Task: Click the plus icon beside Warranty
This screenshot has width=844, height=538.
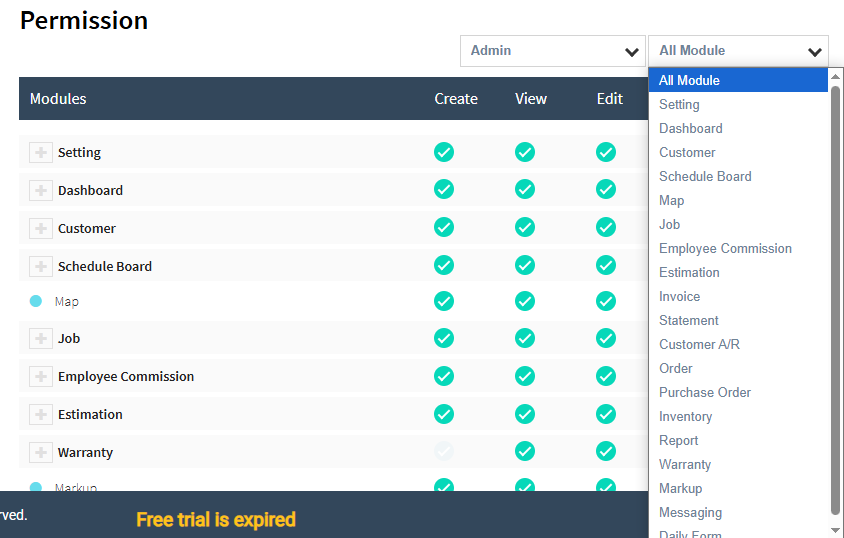Action: 41,453
